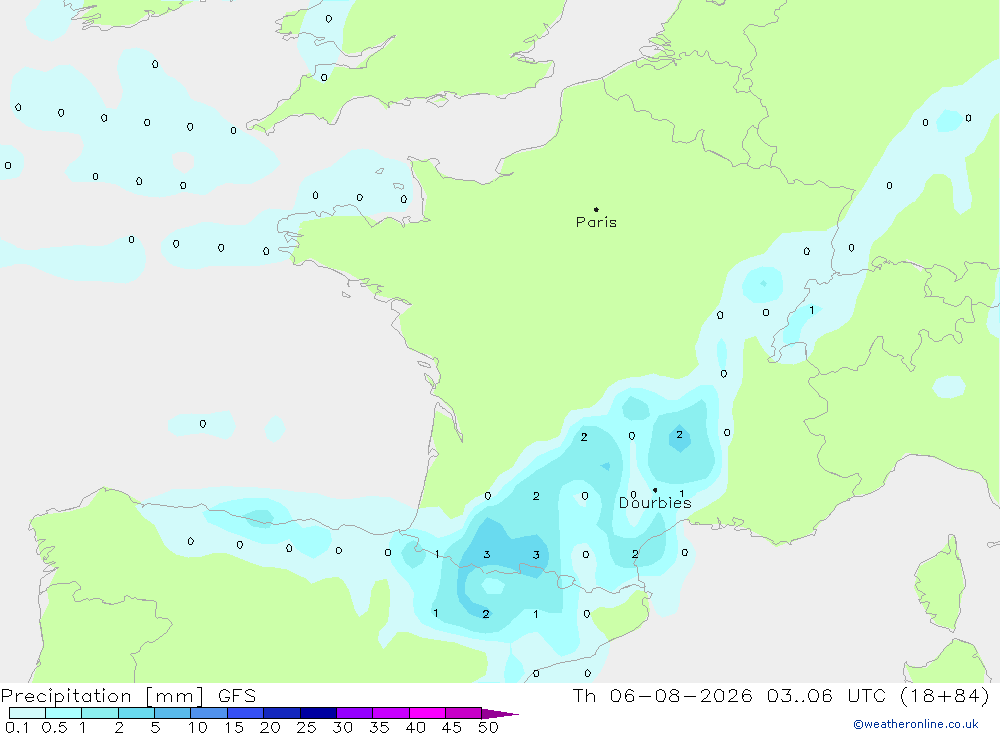Select the black dot marking Paris
The image size is (1000, 733).
click(596, 209)
